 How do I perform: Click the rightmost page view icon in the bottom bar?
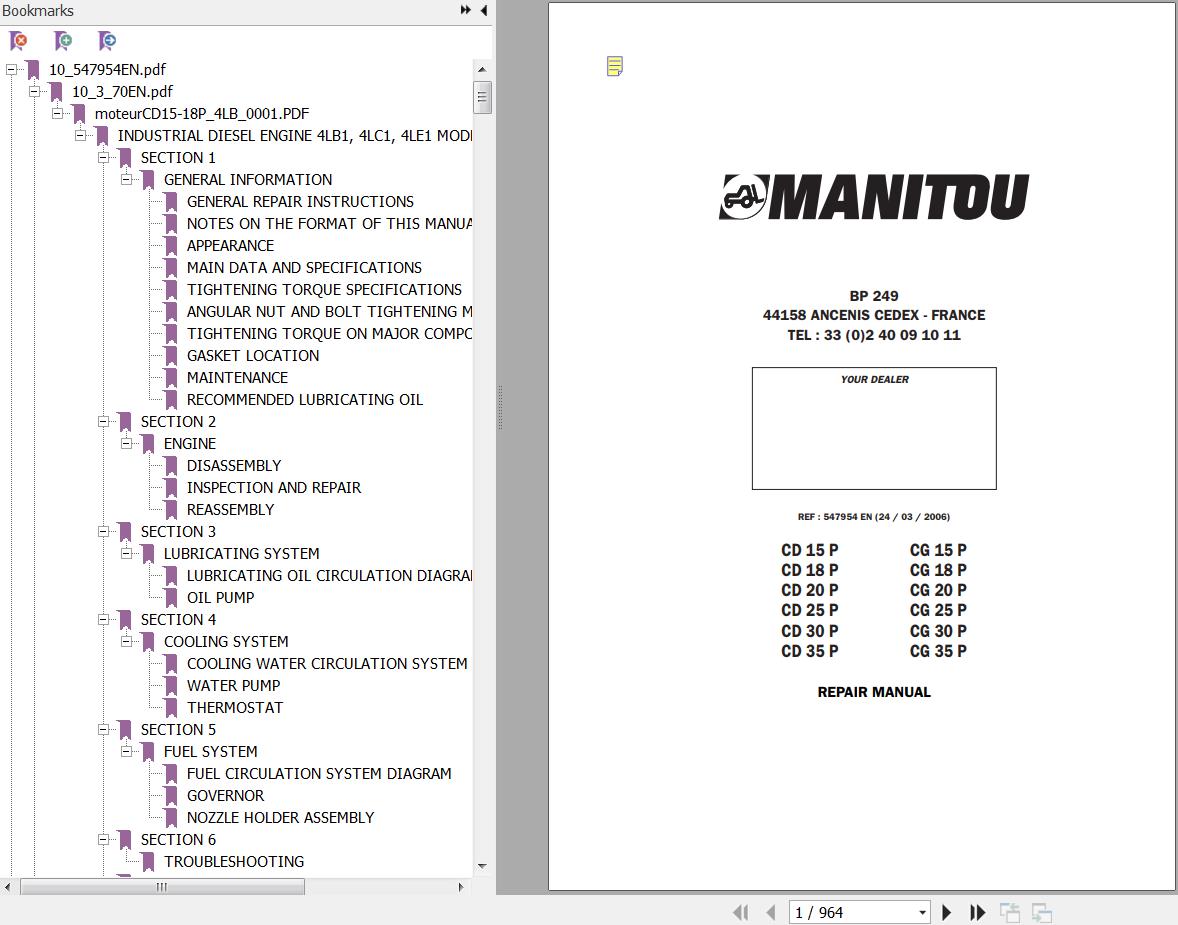tap(1041, 912)
